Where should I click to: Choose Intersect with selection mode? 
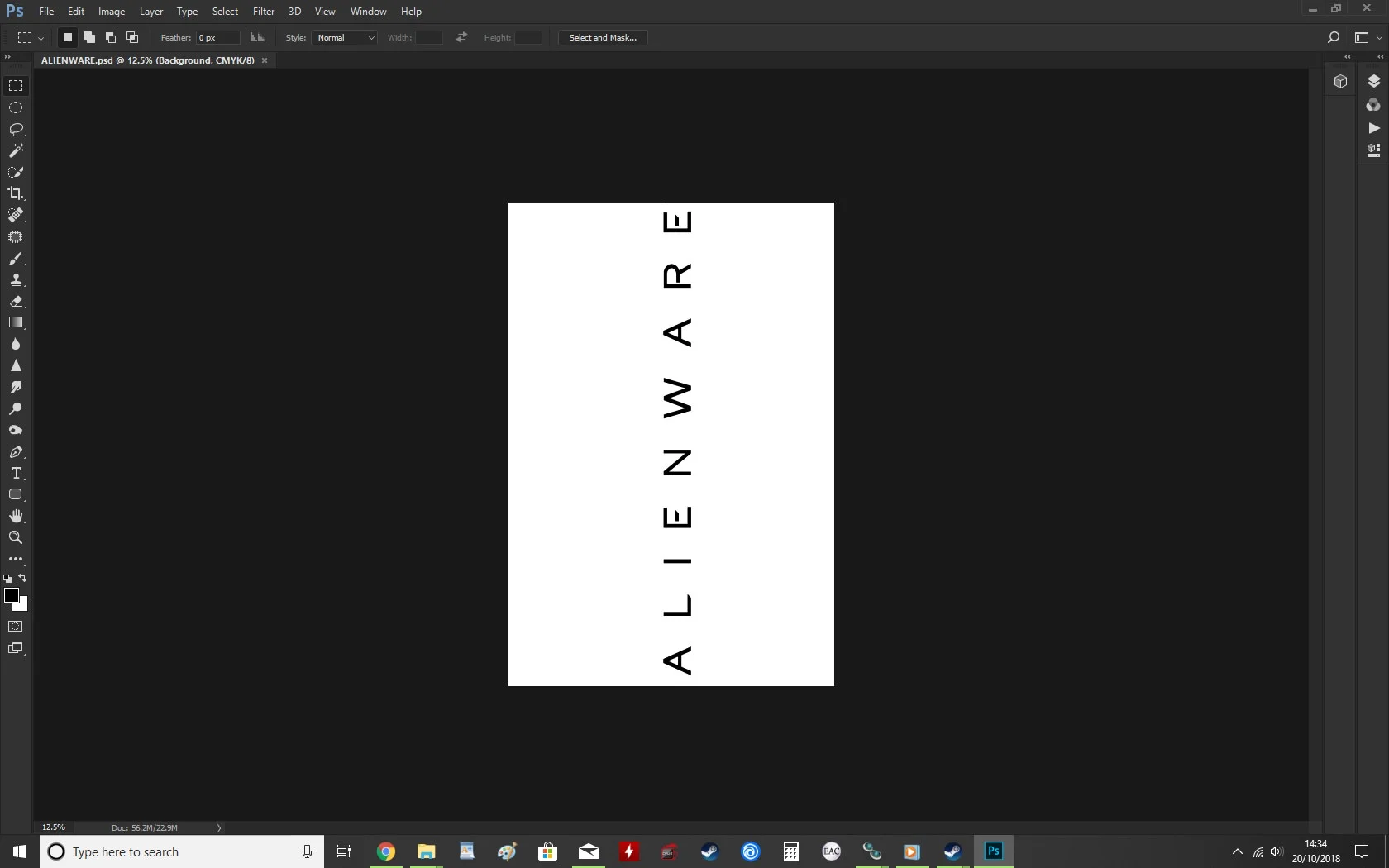[132, 37]
